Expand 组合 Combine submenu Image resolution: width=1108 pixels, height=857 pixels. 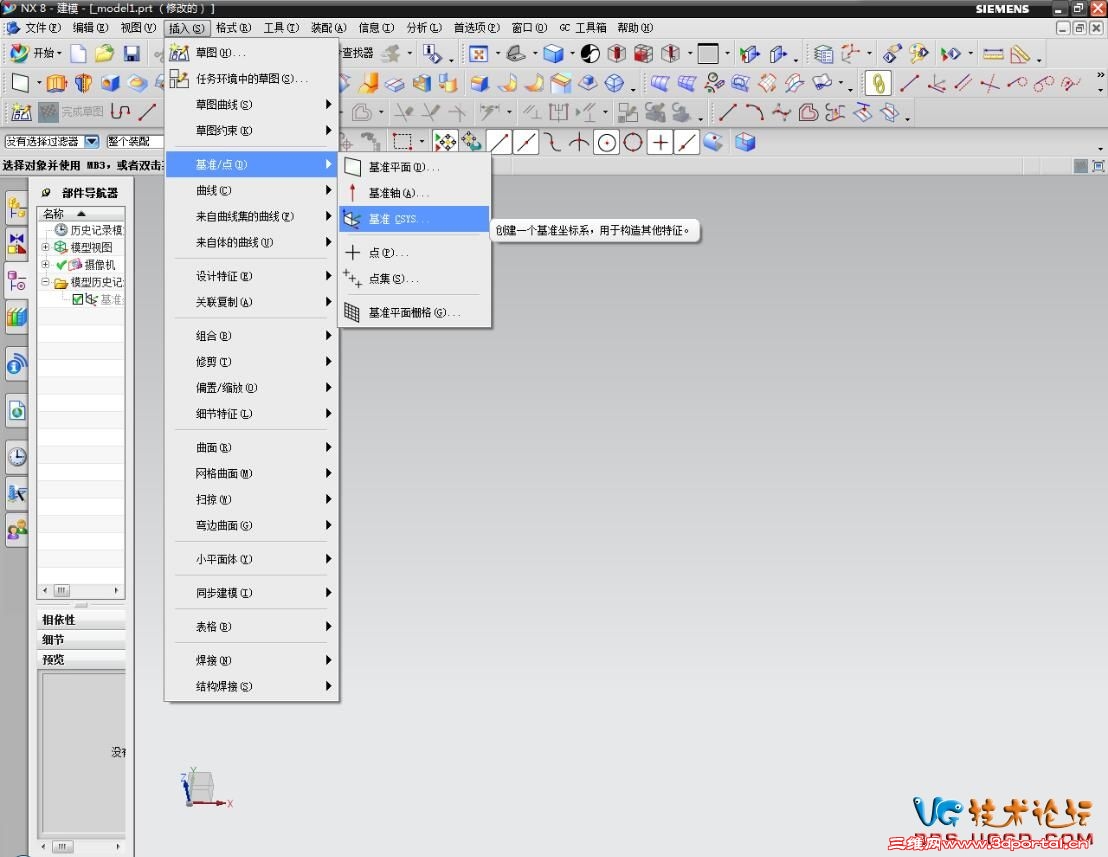pyautogui.click(x=252, y=336)
